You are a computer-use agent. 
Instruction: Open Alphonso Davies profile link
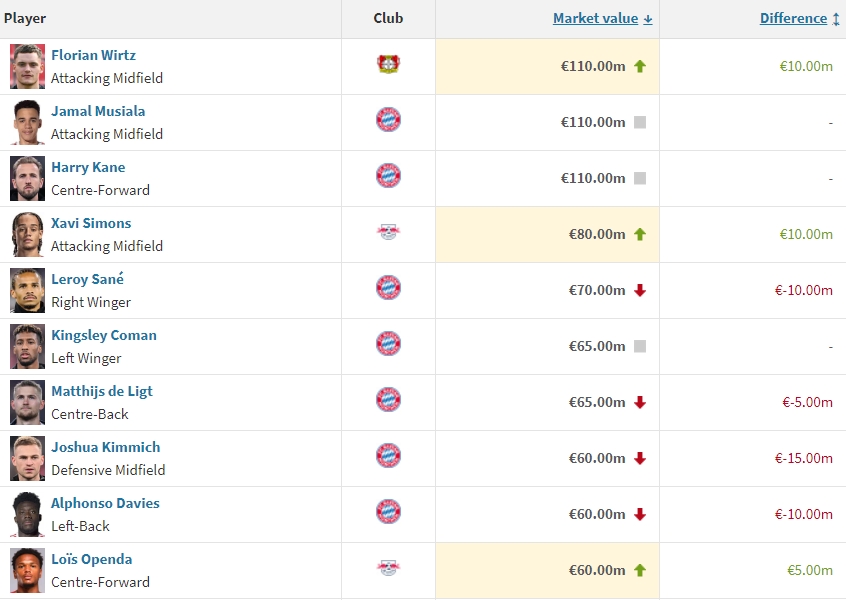(105, 503)
